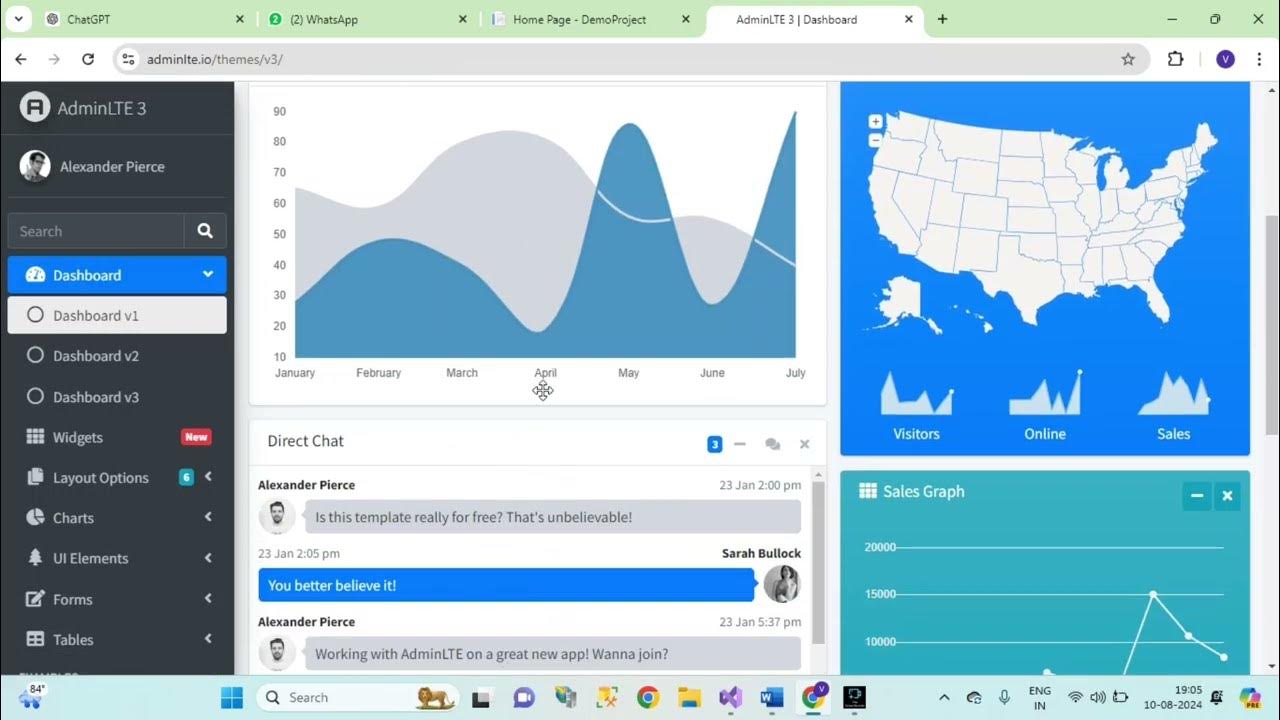Open the Chrome three-dot menu
This screenshot has height=720, width=1280.
coord(1260,59)
